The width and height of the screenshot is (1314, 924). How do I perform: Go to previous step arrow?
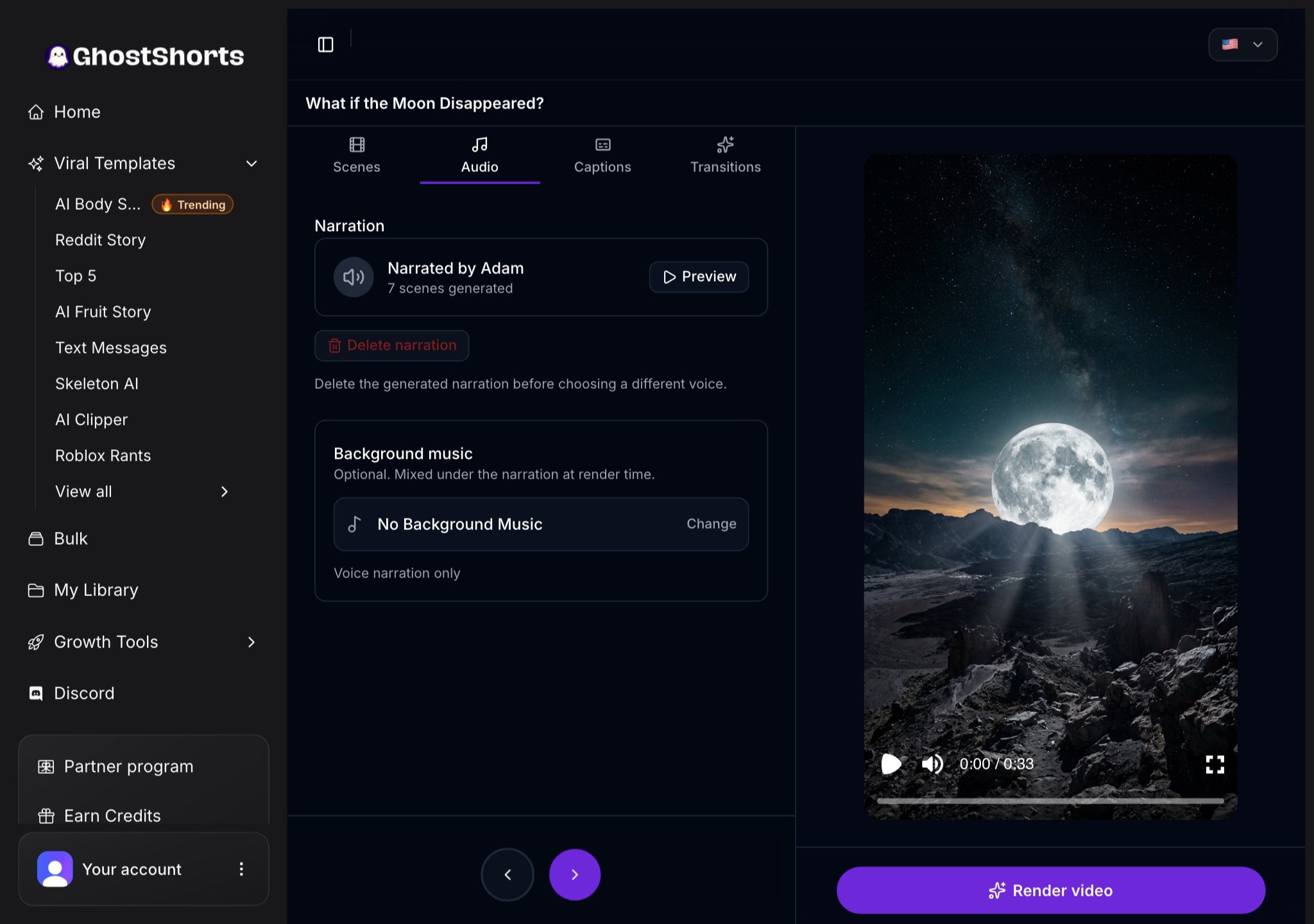[508, 874]
